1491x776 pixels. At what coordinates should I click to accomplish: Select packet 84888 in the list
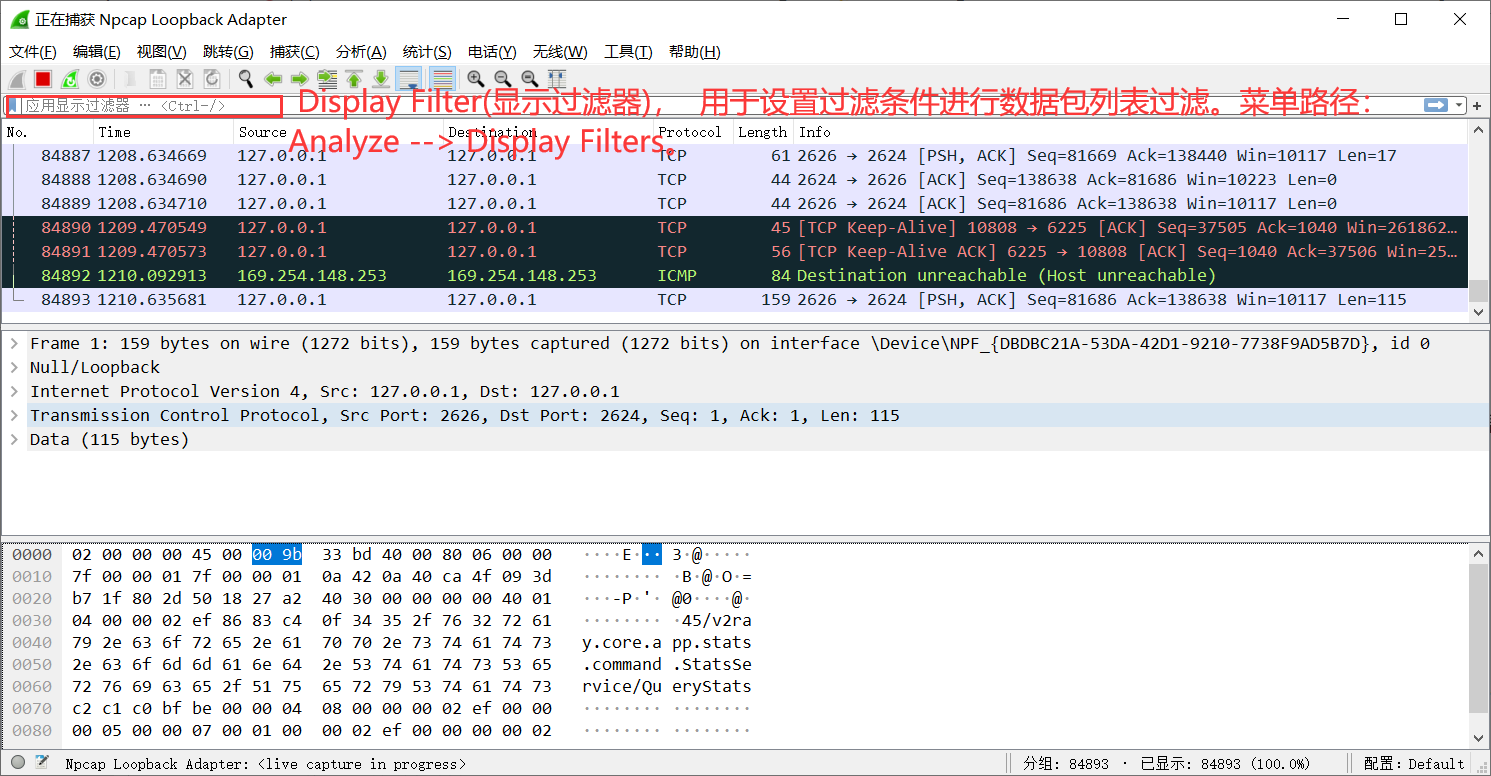tap(735, 179)
